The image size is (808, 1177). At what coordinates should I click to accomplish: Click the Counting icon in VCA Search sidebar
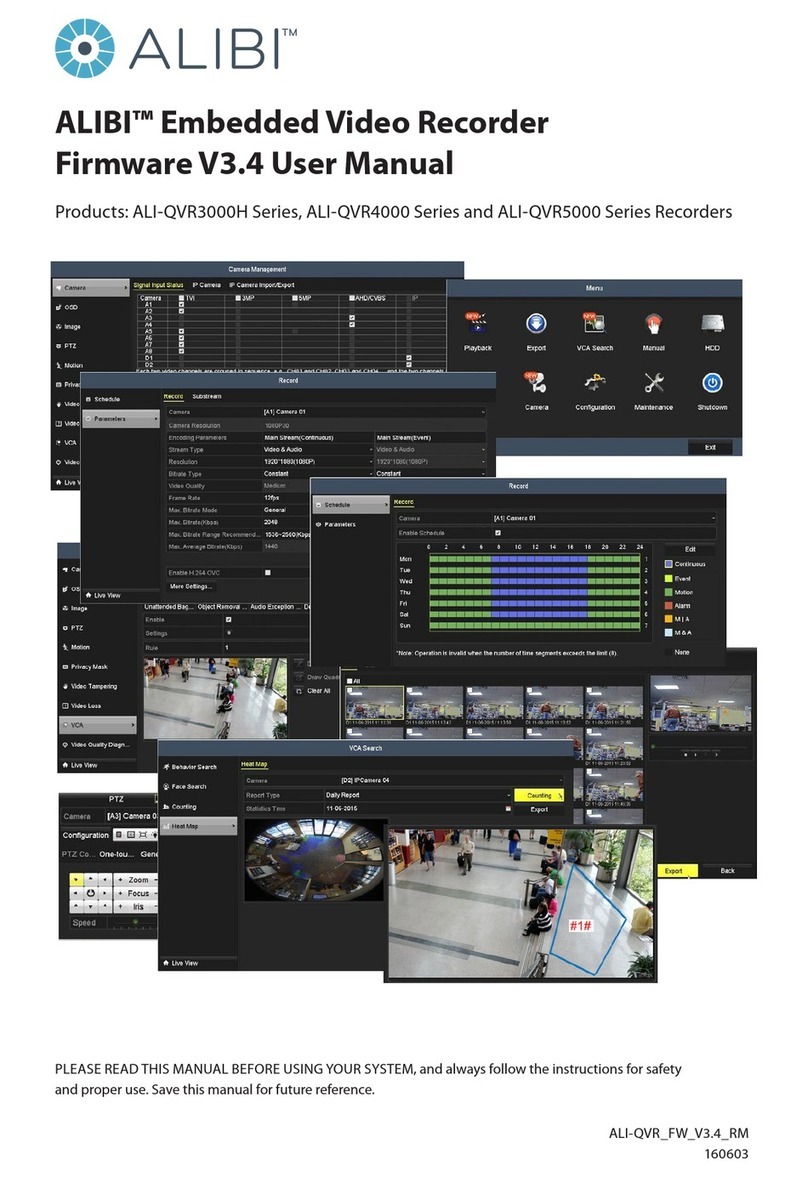(166, 807)
